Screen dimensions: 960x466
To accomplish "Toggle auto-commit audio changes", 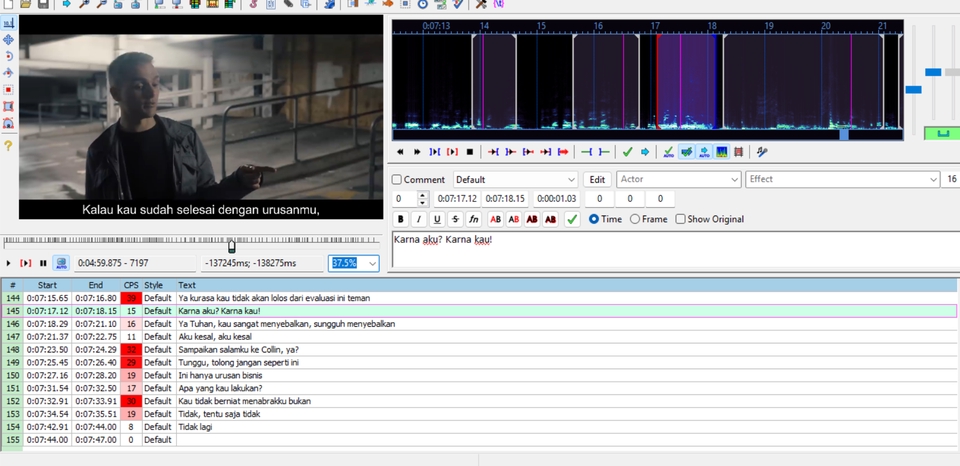I will pos(669,152).
